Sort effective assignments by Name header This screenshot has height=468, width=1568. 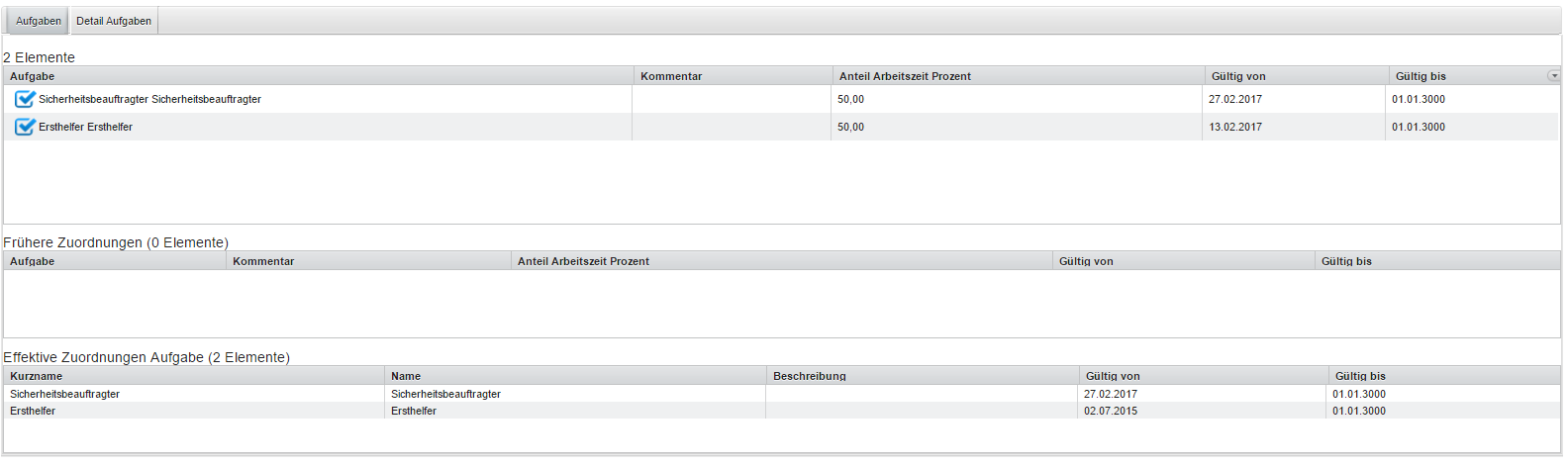coord(406,376)
